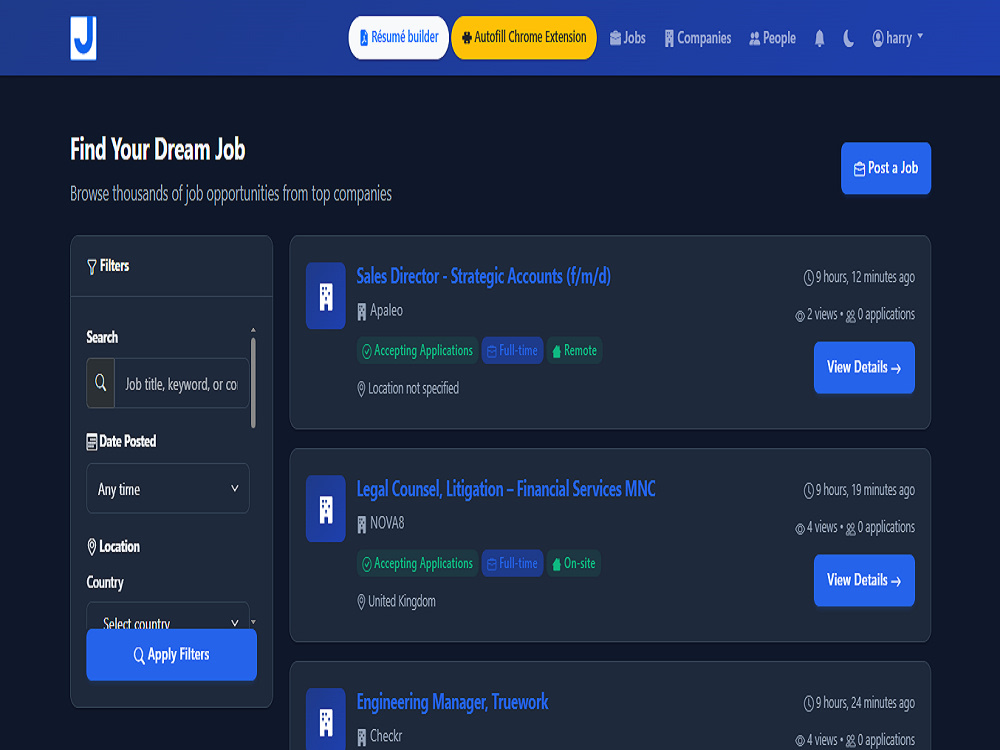Open the harry user menu
Viewport: 1000px width, 750px height.
(x=897, y=38)
